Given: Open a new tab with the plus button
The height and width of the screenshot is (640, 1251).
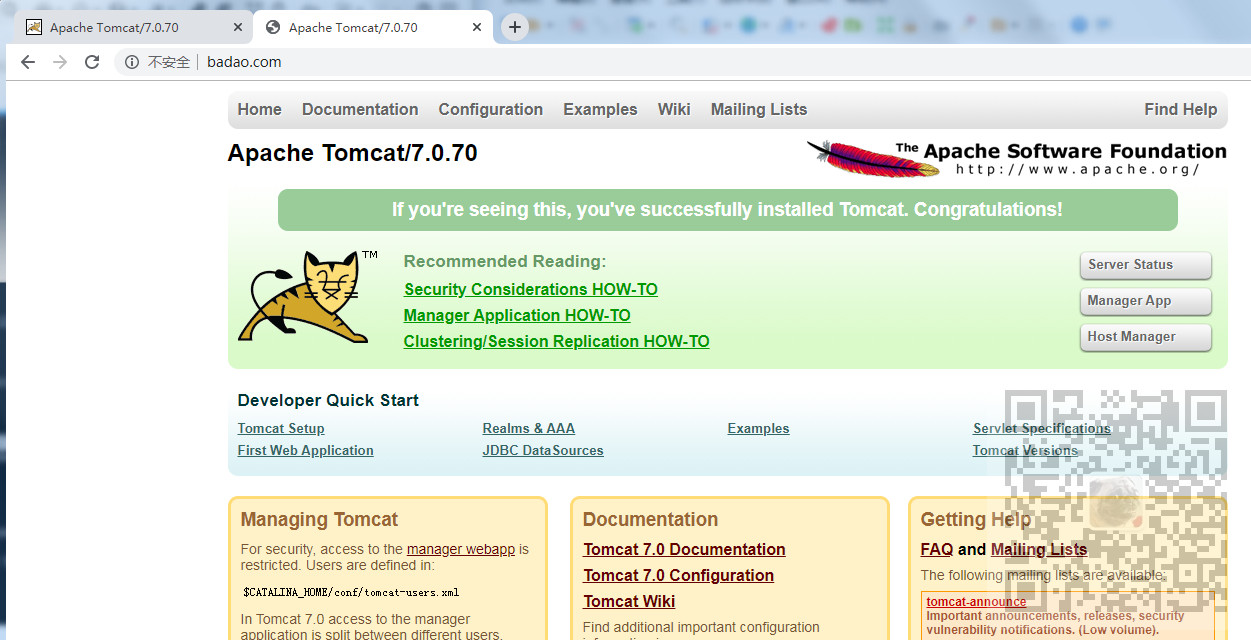Looking at the screenshot, I should click(x=515, y=27).
